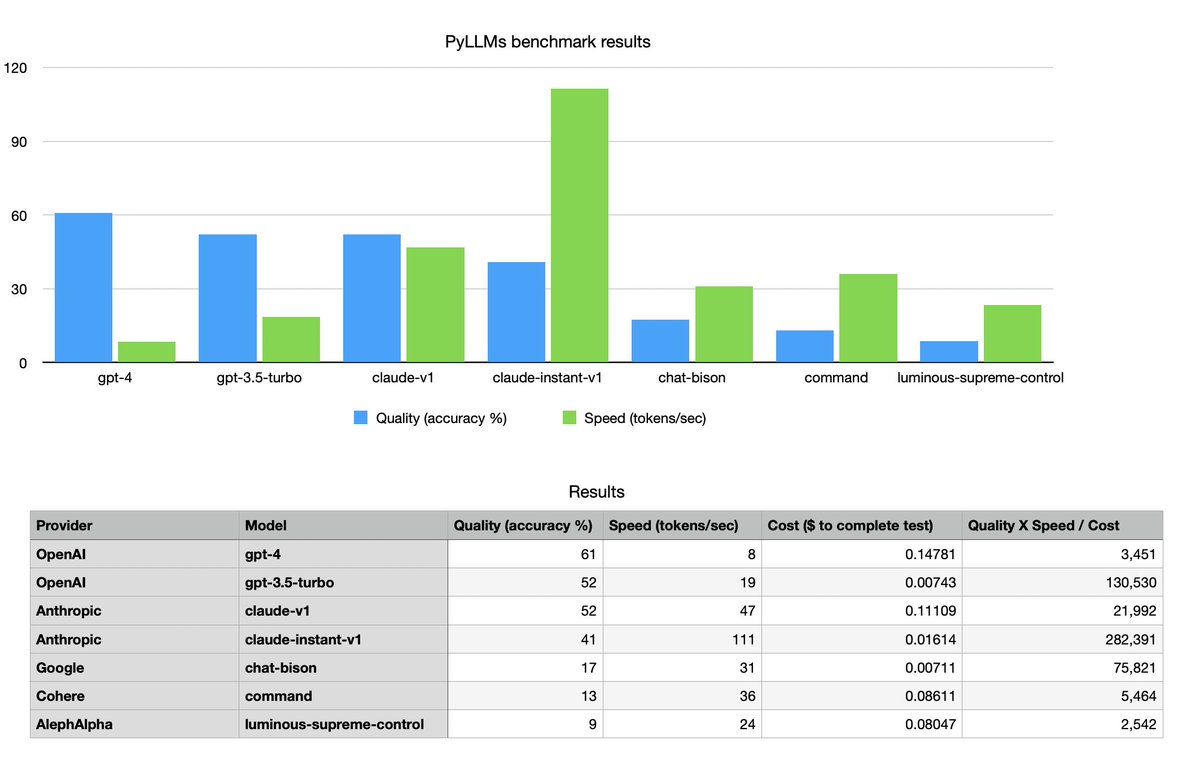Click the PyLLMs benchmark results chart title
Image resolution: width=1200 pixels, height=767 pixels.
pos(547,42)
